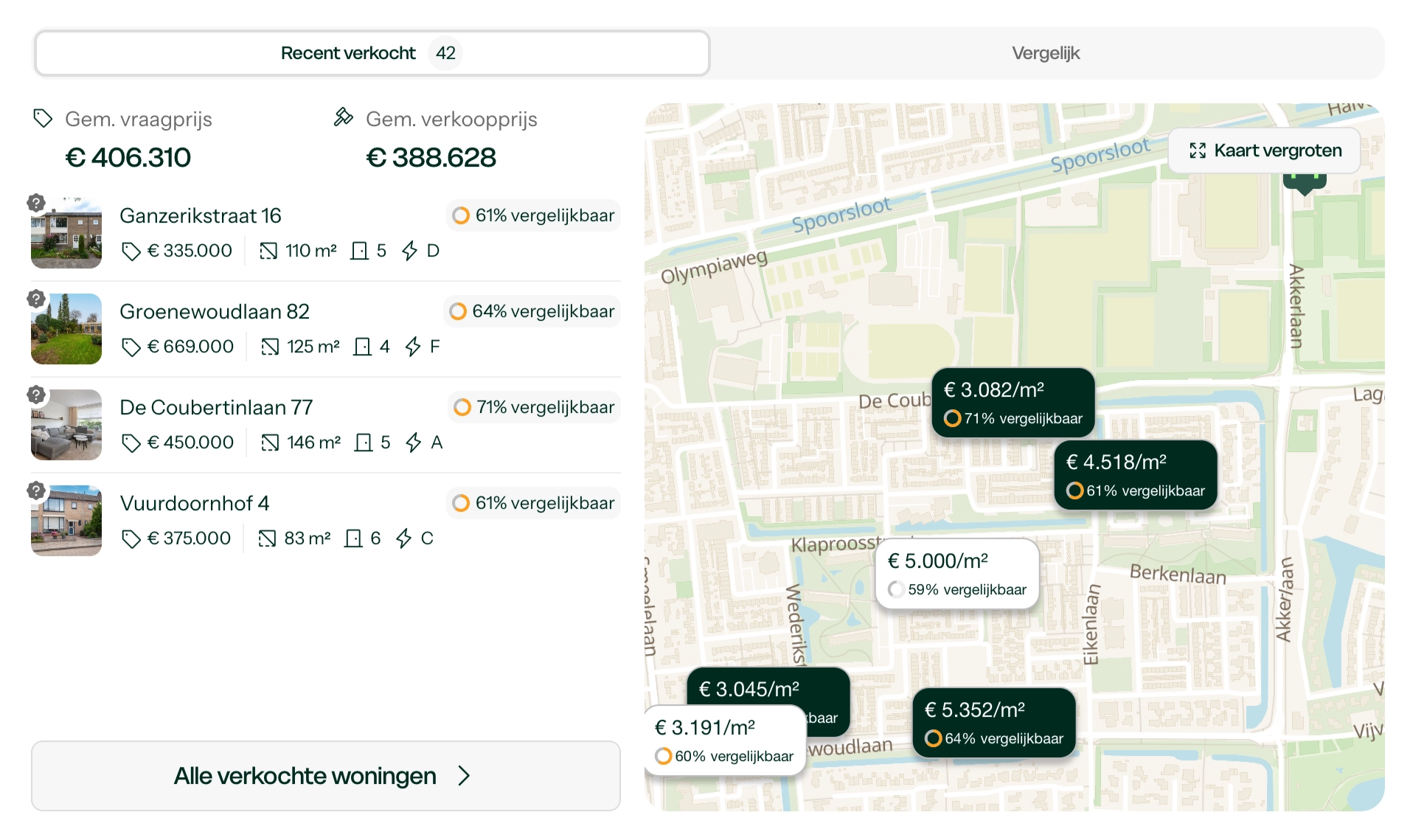Open the Vergelijk tab
The width and height of the screenshot is (1410, 840).
pyautogui.click(x=1046, y=53)
